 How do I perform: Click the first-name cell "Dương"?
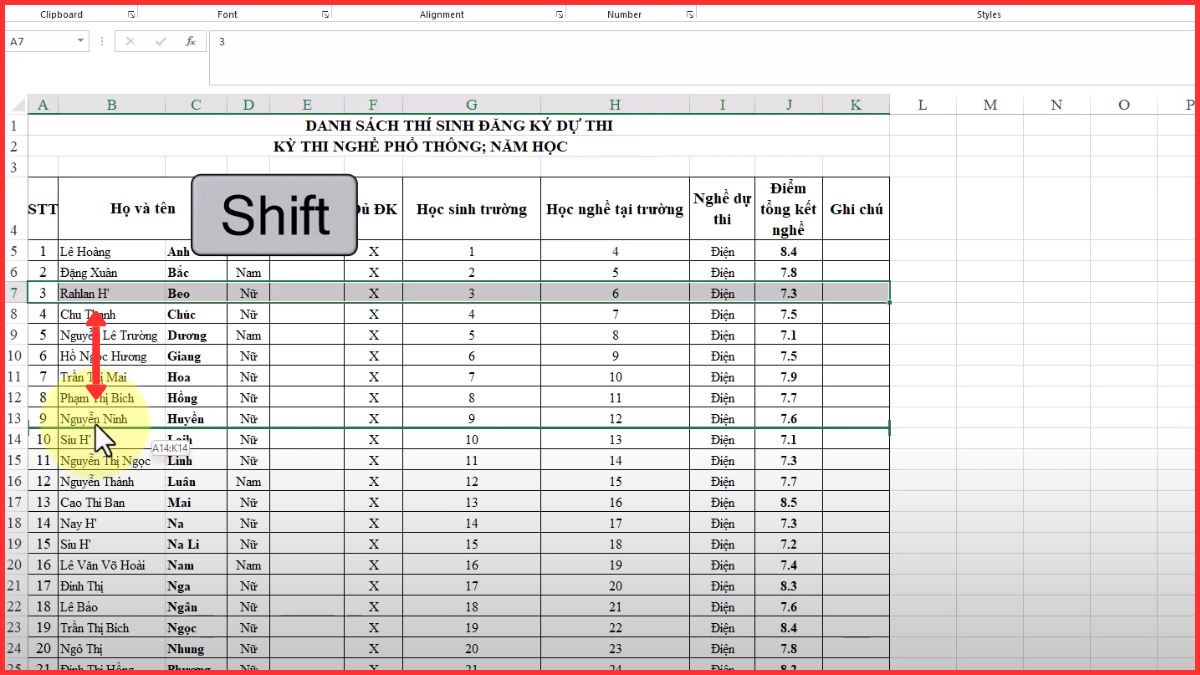pos(196,335)
